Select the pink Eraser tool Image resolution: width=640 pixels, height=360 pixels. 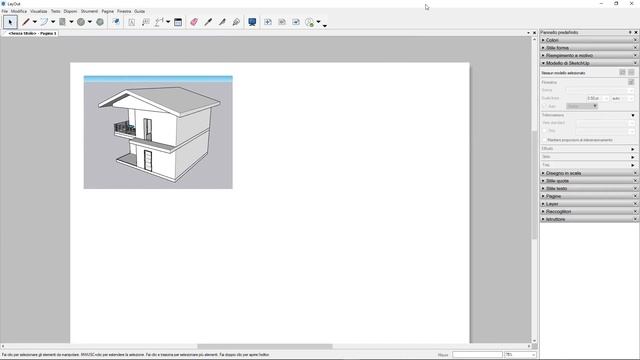click(194, 22)
